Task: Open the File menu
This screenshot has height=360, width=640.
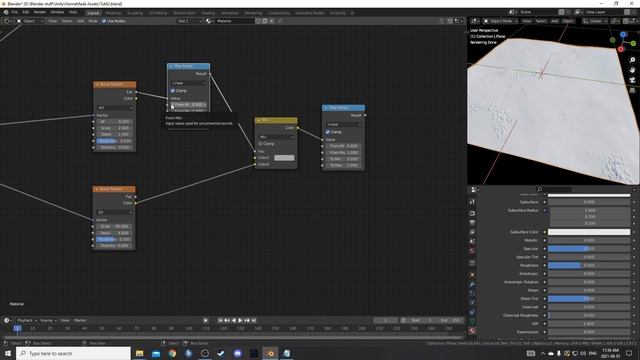Action: coord(15,12)
